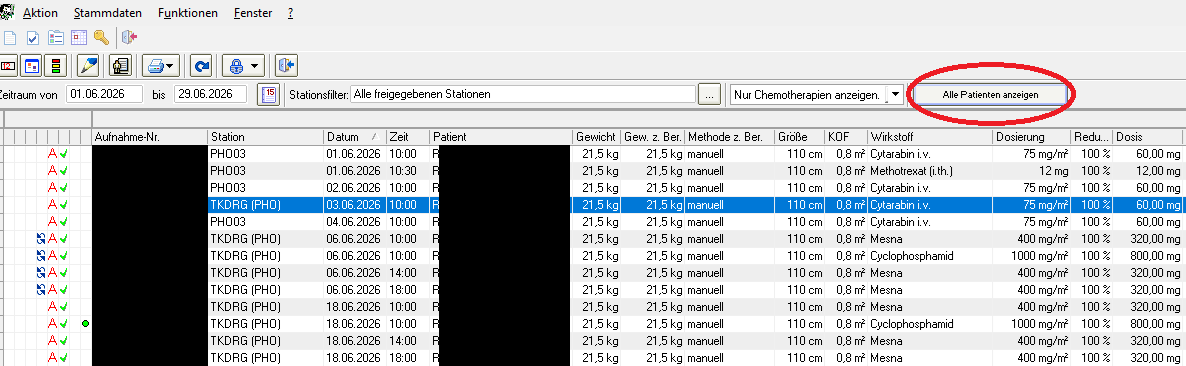Click the '12 mg' Dosierung cell

tap(1032, 171)
